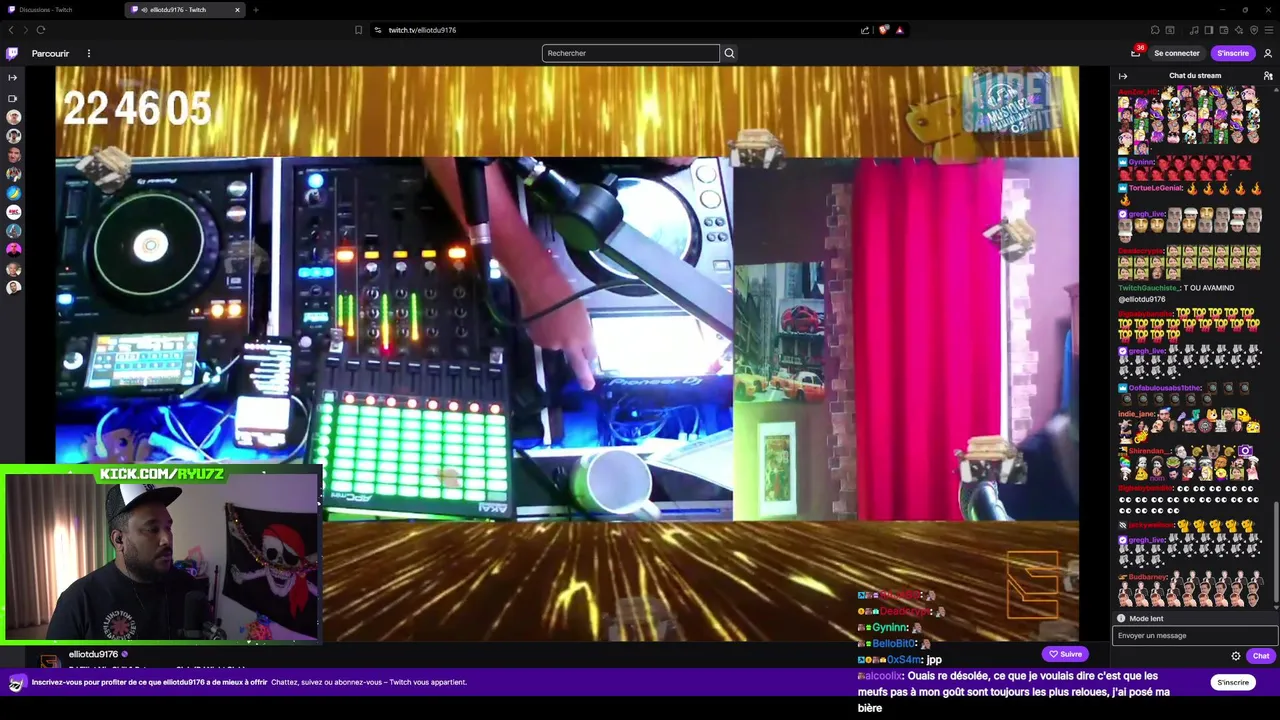This screenshot has width=1280, height=720.
Task: Click the browser forward arrow
Action: 26,30
